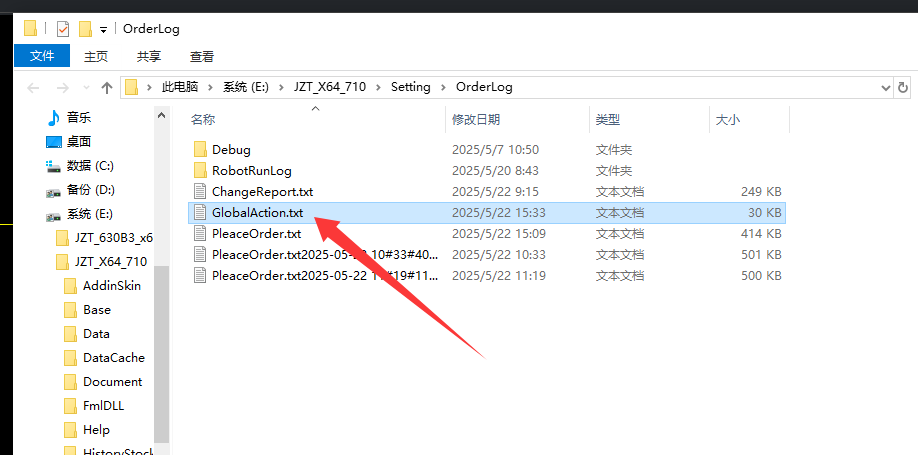The width and height of the screenshot is (918, 455).
Task: Sort files by 修改日期 column header
Action: click(x=475, y=120)
